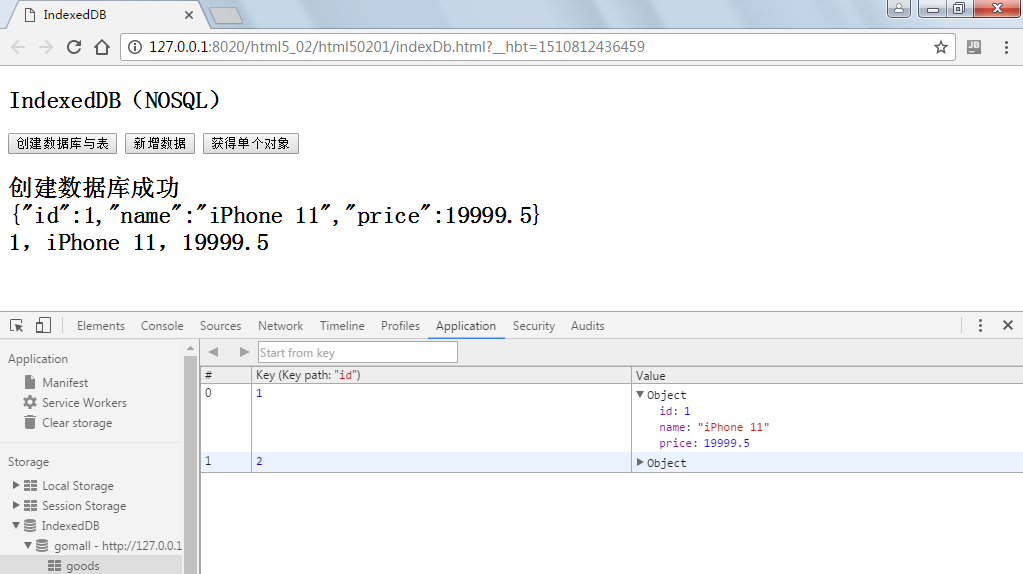Open Clear storage section
The width and height of the screenshot is (1023, 574).
coord(77,423)
